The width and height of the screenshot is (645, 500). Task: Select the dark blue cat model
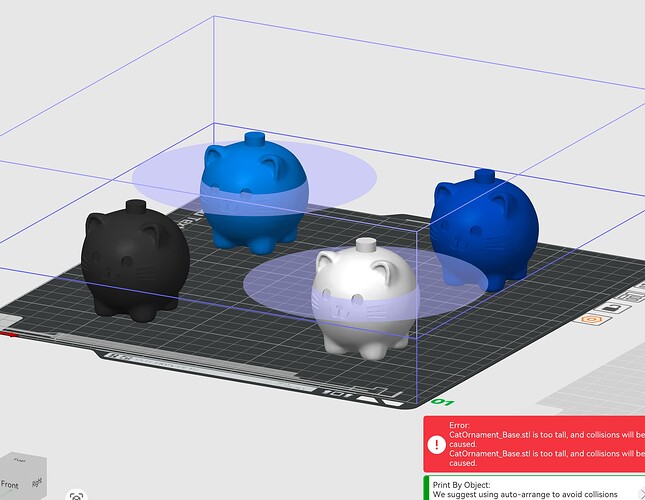tap(484, 230)
